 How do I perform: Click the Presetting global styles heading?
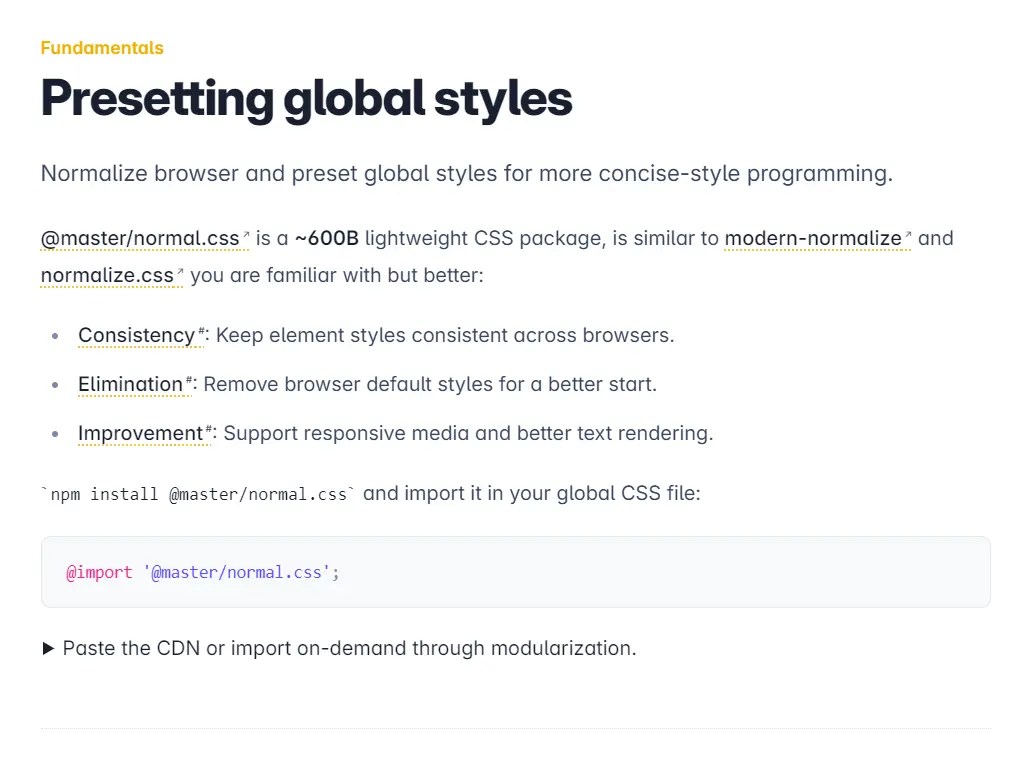tap(305, 98)
